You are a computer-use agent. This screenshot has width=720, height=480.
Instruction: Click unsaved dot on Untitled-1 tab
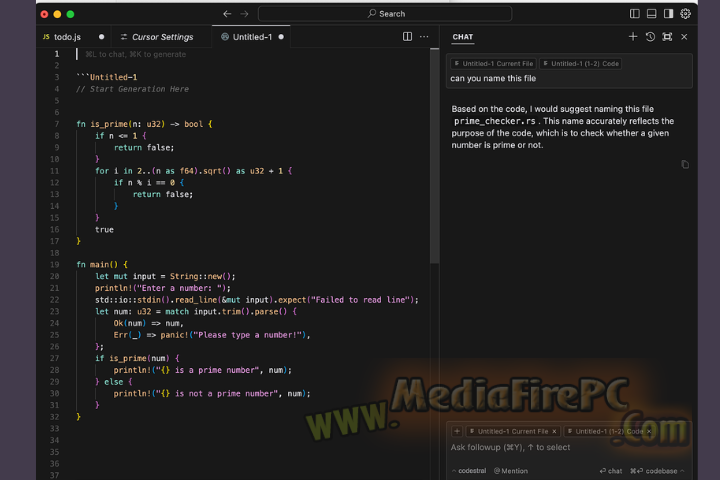(281, 37)
